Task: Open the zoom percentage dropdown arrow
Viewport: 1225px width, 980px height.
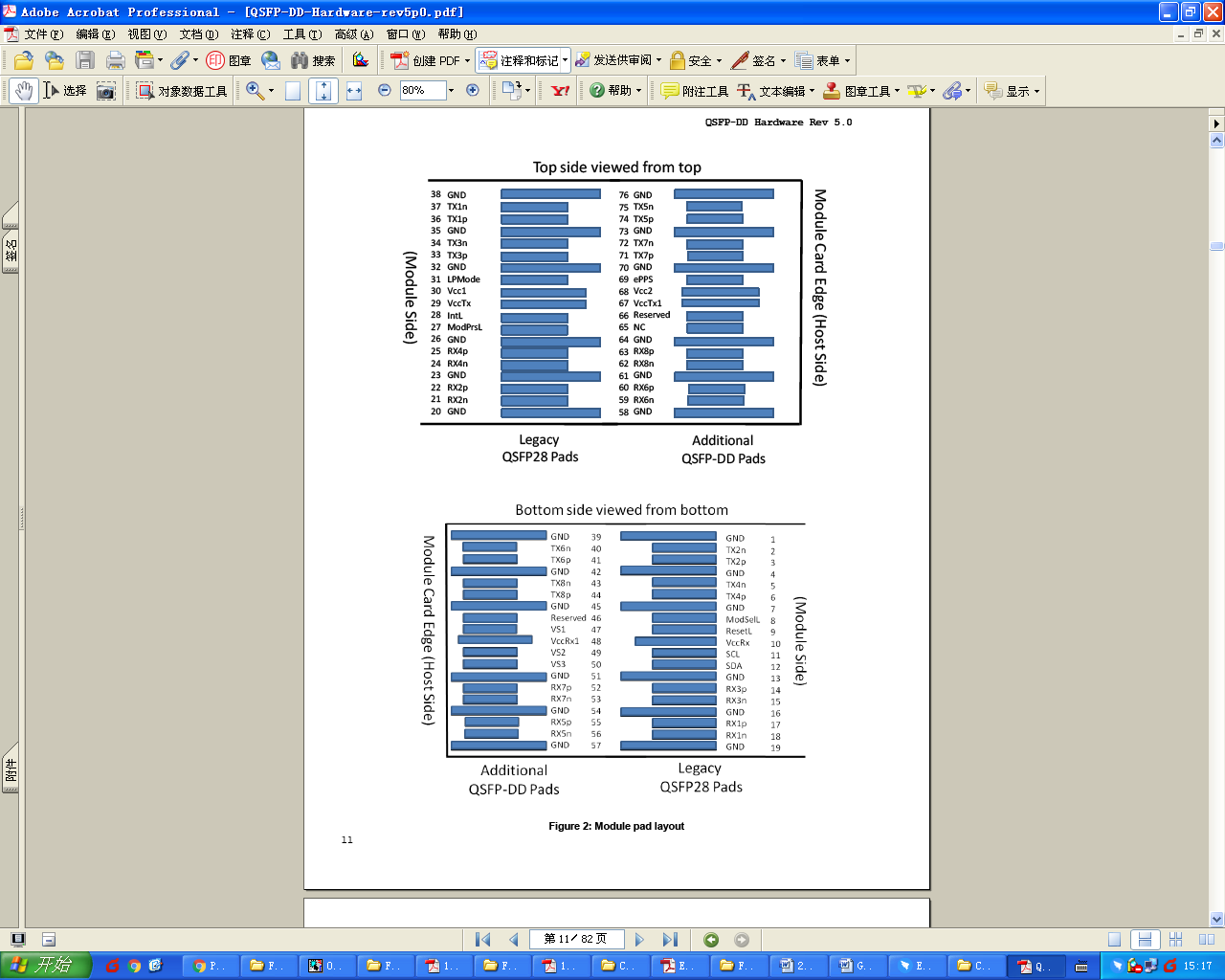Action: pos(451,91)
